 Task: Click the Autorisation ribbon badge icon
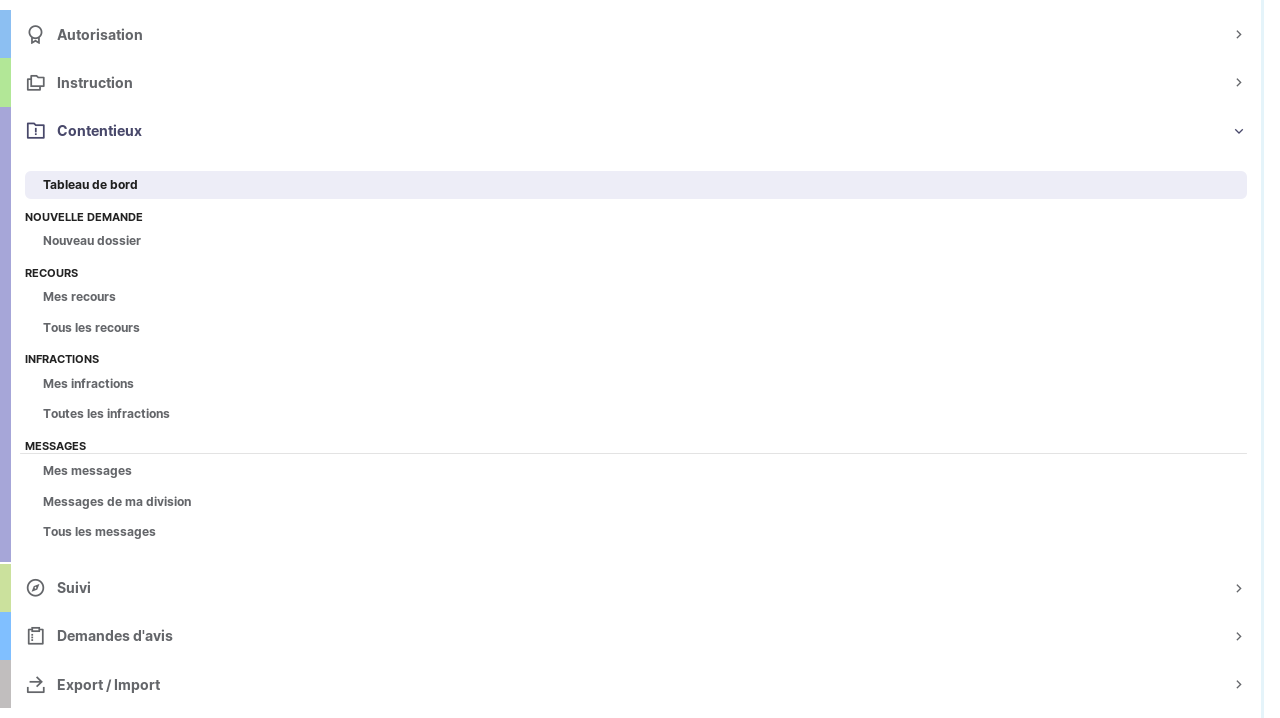point(36,35)
